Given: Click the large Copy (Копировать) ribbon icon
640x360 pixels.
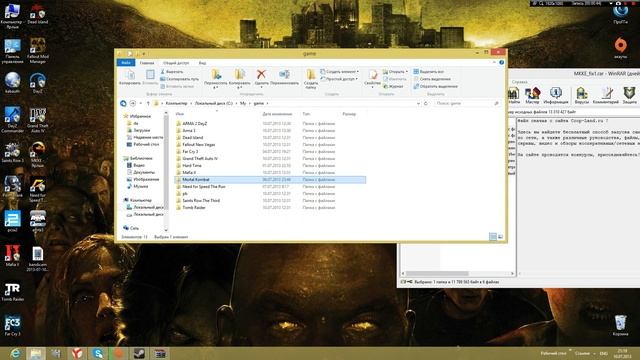Looking at the screenshot, I should pos(130,77).
